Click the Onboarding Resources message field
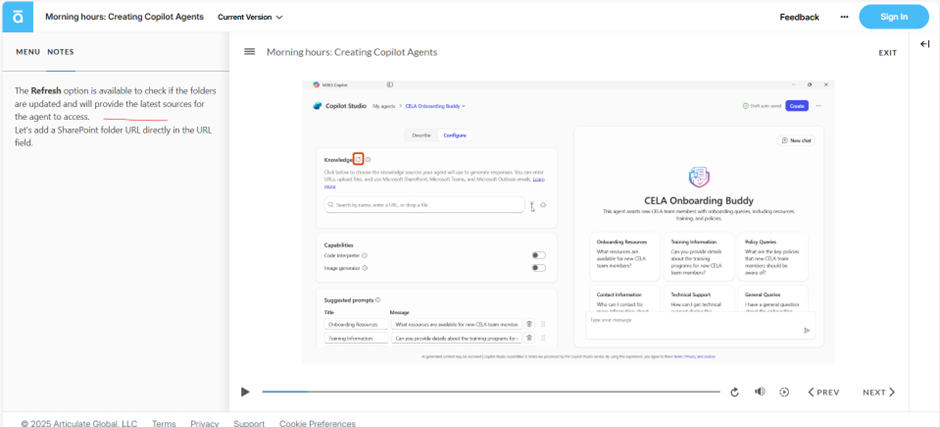Screen dimensions: 940x427 click(456, 324)
